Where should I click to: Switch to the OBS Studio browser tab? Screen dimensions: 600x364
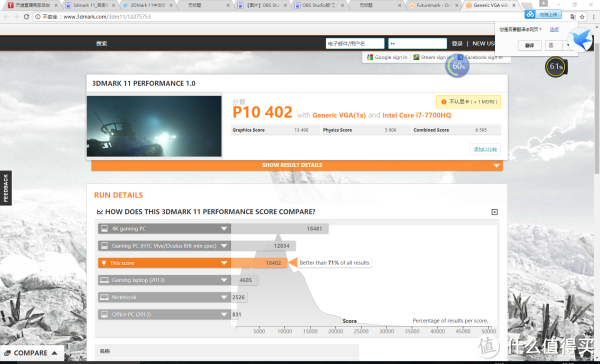318,5
